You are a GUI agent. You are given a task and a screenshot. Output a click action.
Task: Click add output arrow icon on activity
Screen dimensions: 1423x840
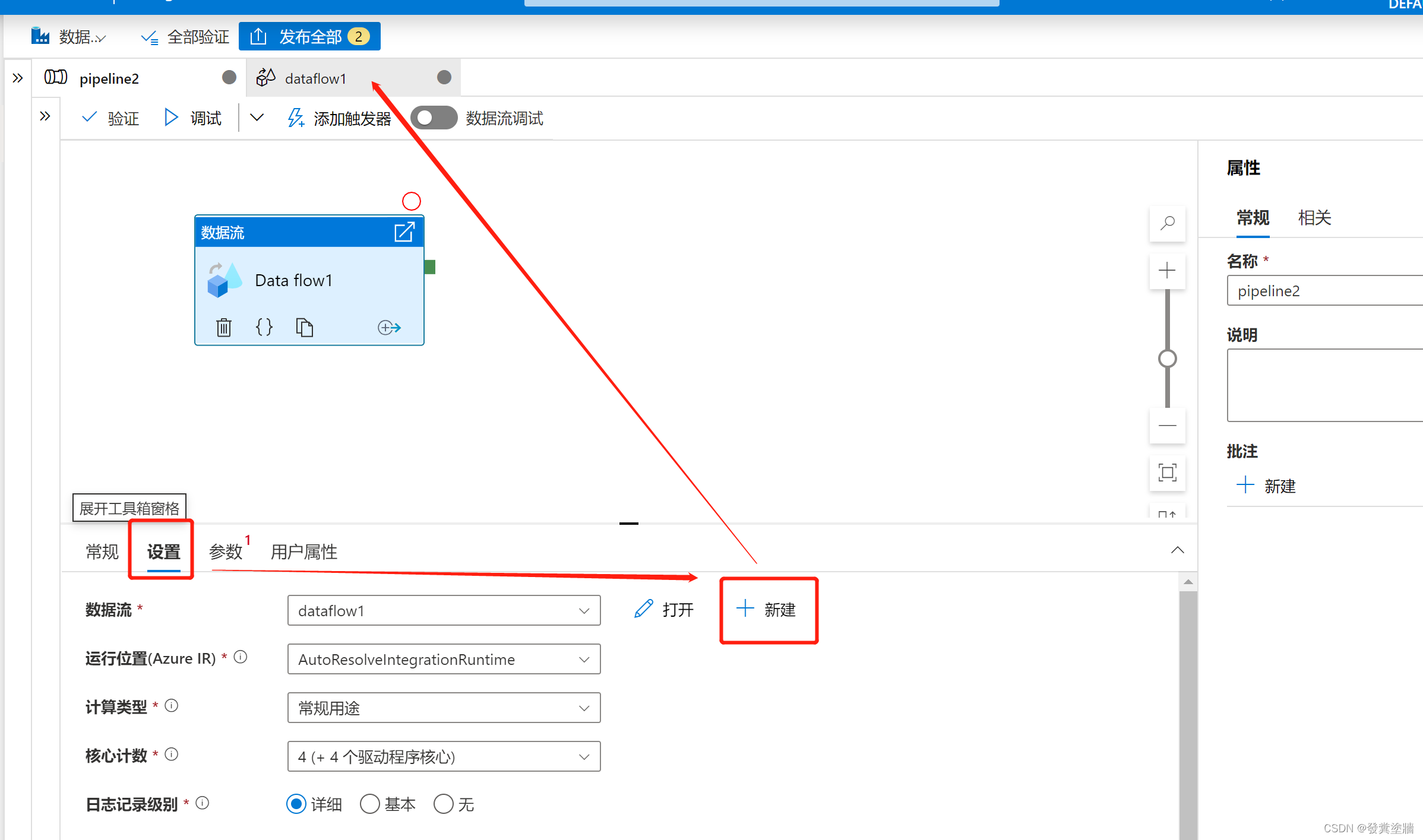pyautogui.click(x=389, y=327)
